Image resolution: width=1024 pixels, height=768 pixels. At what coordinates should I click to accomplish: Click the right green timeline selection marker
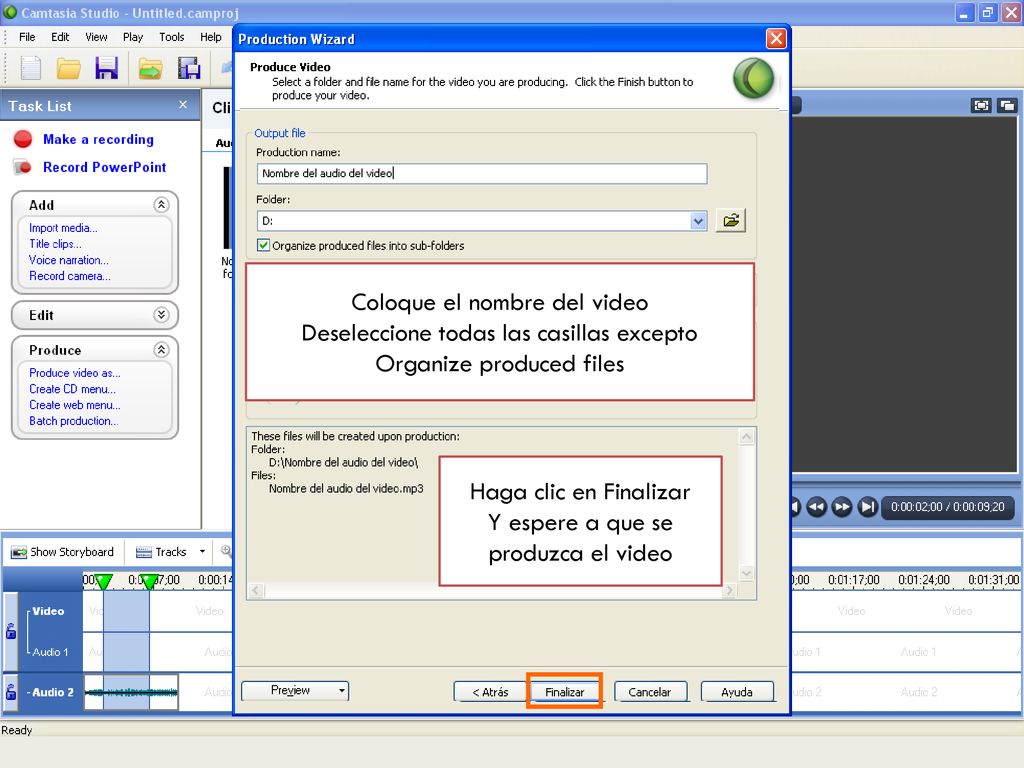click(150, 581)
